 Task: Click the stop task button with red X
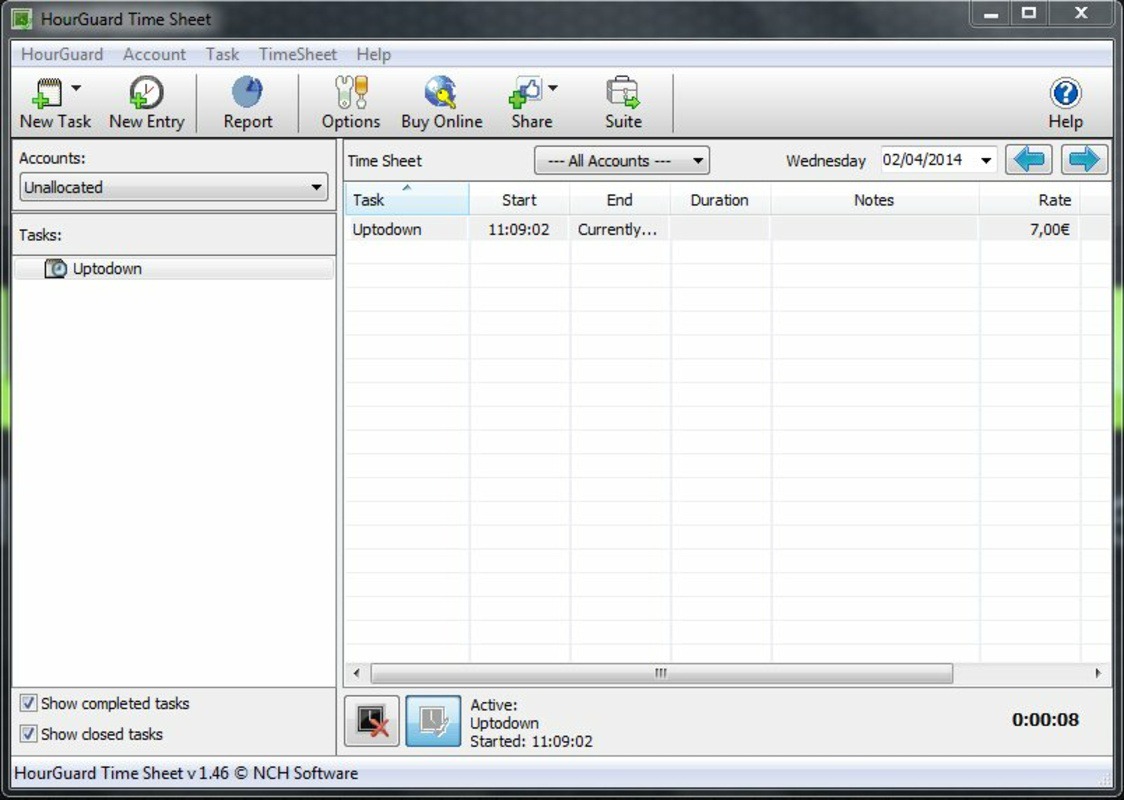point(372,721)
